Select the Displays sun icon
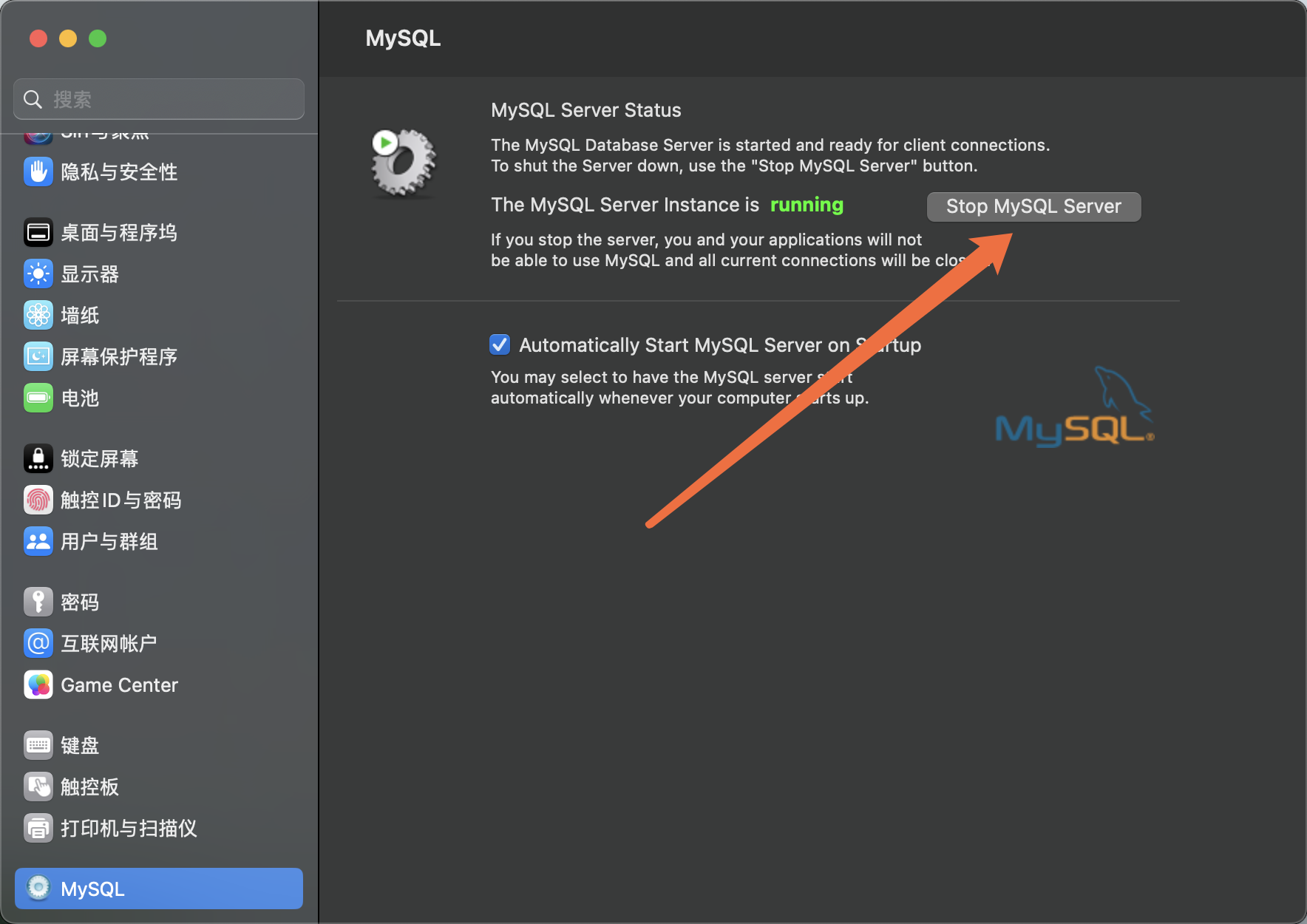 click(38, 274)
